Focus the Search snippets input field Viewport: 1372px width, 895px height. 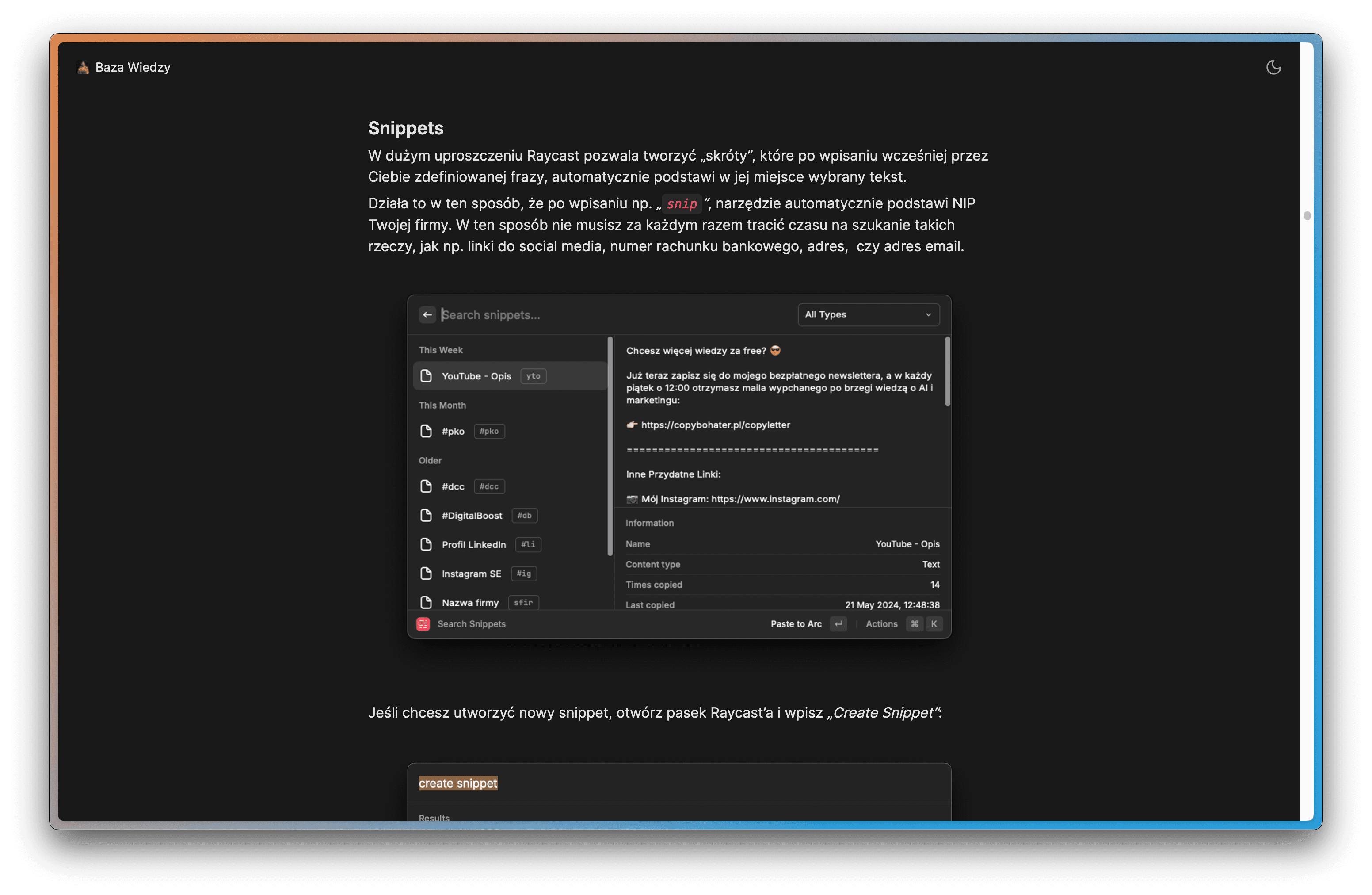click(614, 315)
